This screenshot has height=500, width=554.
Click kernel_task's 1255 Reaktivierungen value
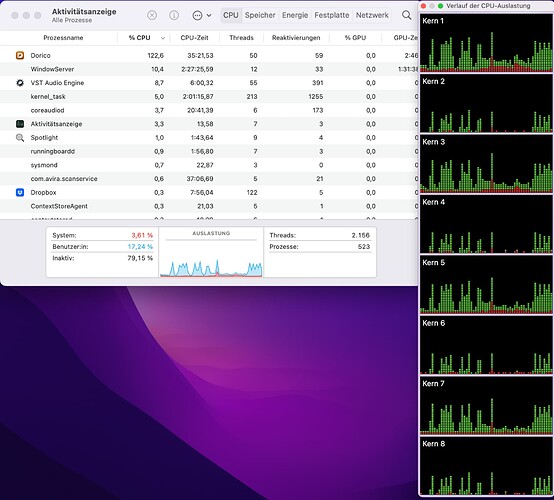316,96
